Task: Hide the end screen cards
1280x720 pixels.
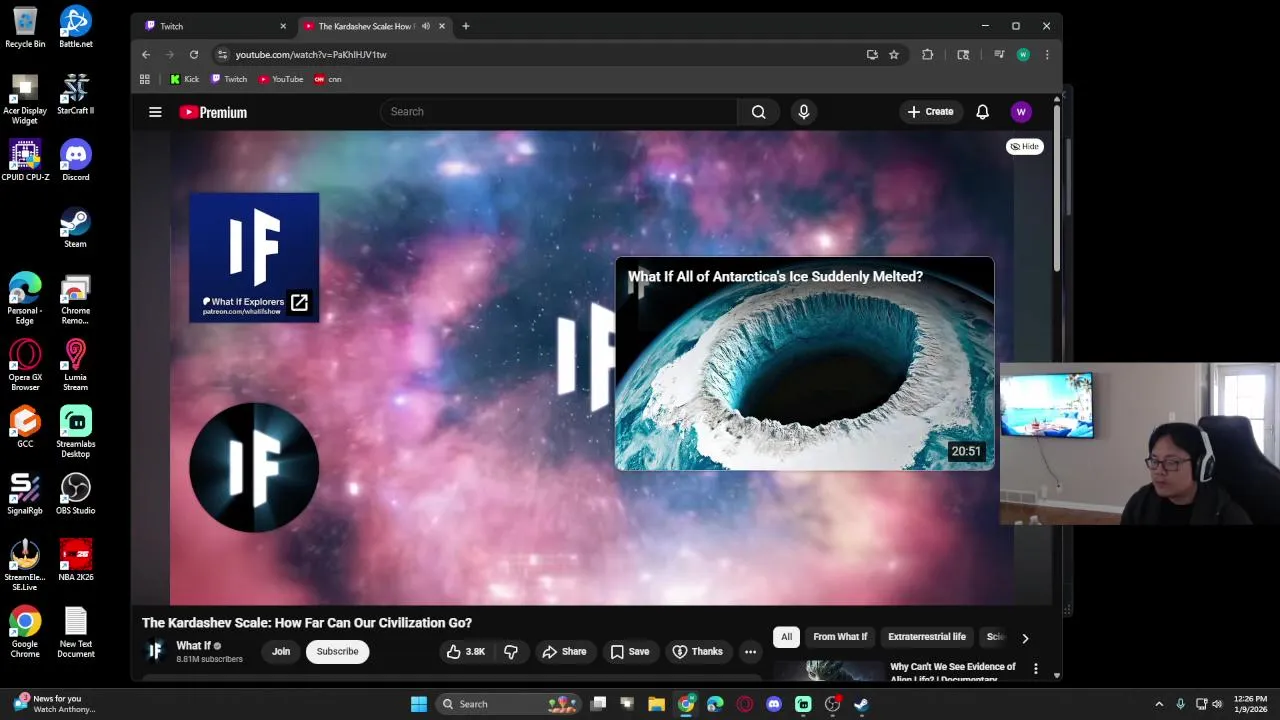Action: pyautogui.click(x=1024, y=146)
